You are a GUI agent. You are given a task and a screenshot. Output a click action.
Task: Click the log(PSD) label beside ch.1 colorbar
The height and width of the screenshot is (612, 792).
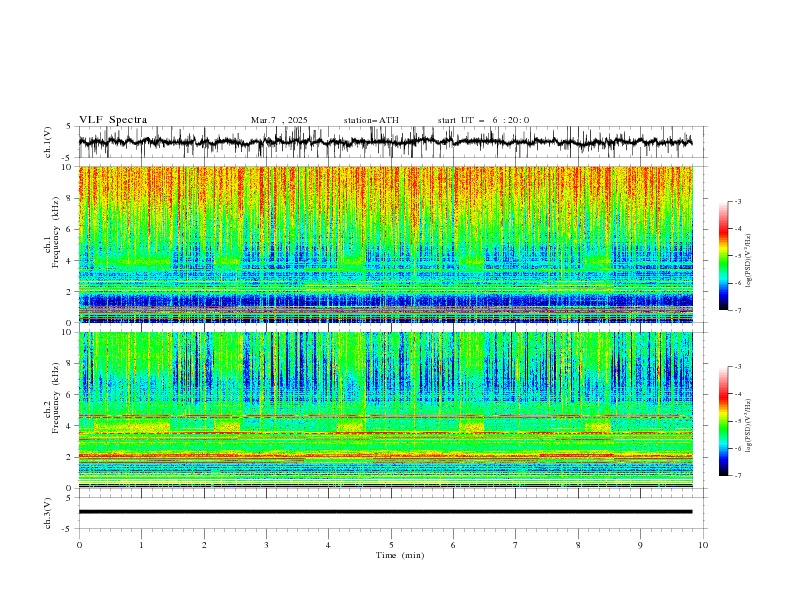(x=749, y=261)
